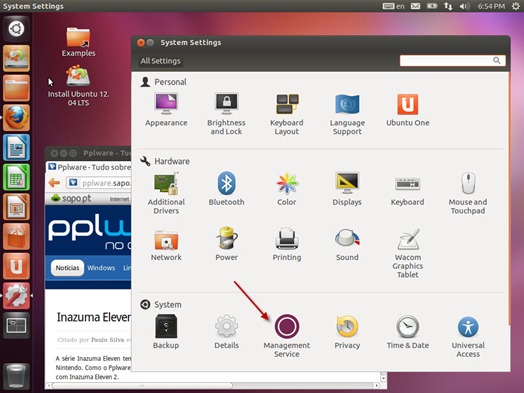Click the All Settings button
Screen dimensions: 524x393
(x=160, y=61)
